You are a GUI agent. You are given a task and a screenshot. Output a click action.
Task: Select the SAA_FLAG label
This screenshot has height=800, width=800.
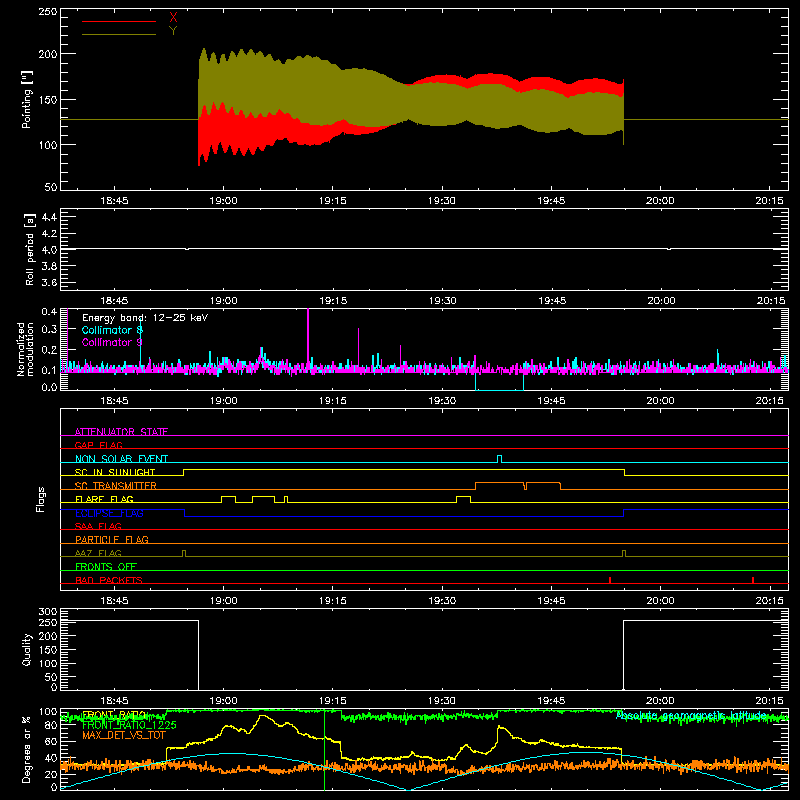pos(98,526)
